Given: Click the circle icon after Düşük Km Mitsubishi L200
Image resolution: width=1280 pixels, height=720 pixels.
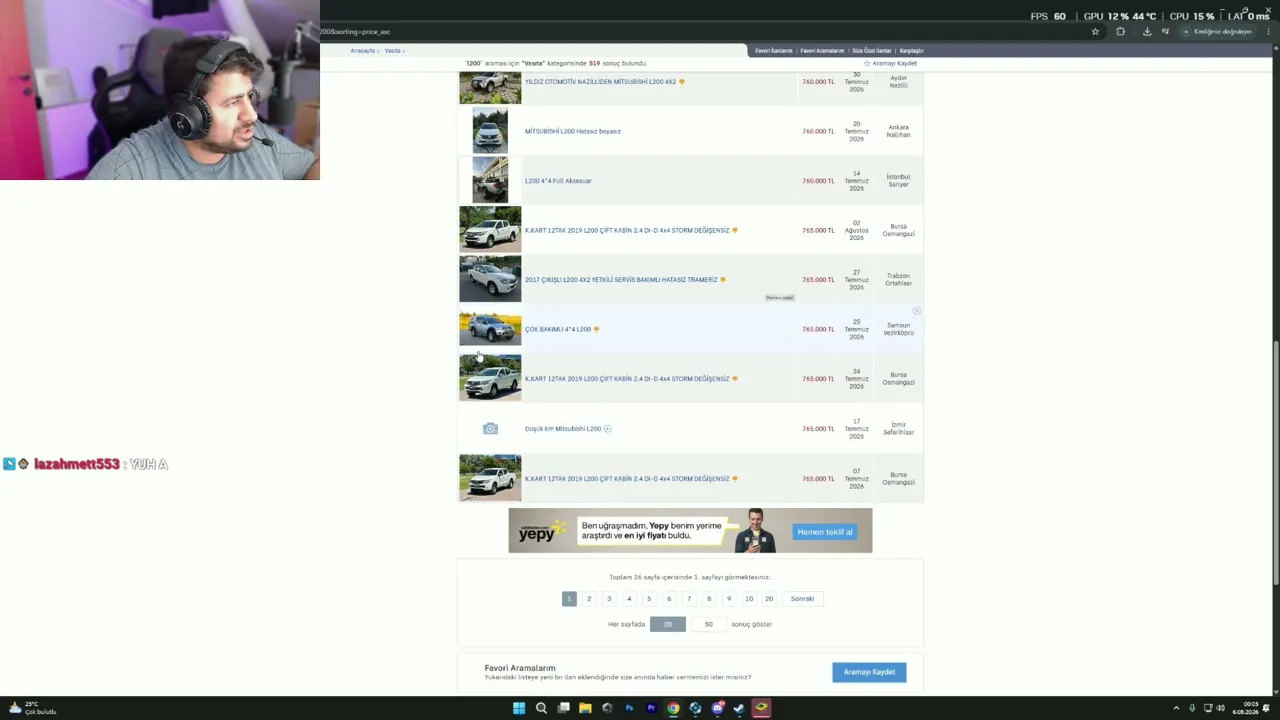Looking at the screenshot, I should click(x=607, y=429).
